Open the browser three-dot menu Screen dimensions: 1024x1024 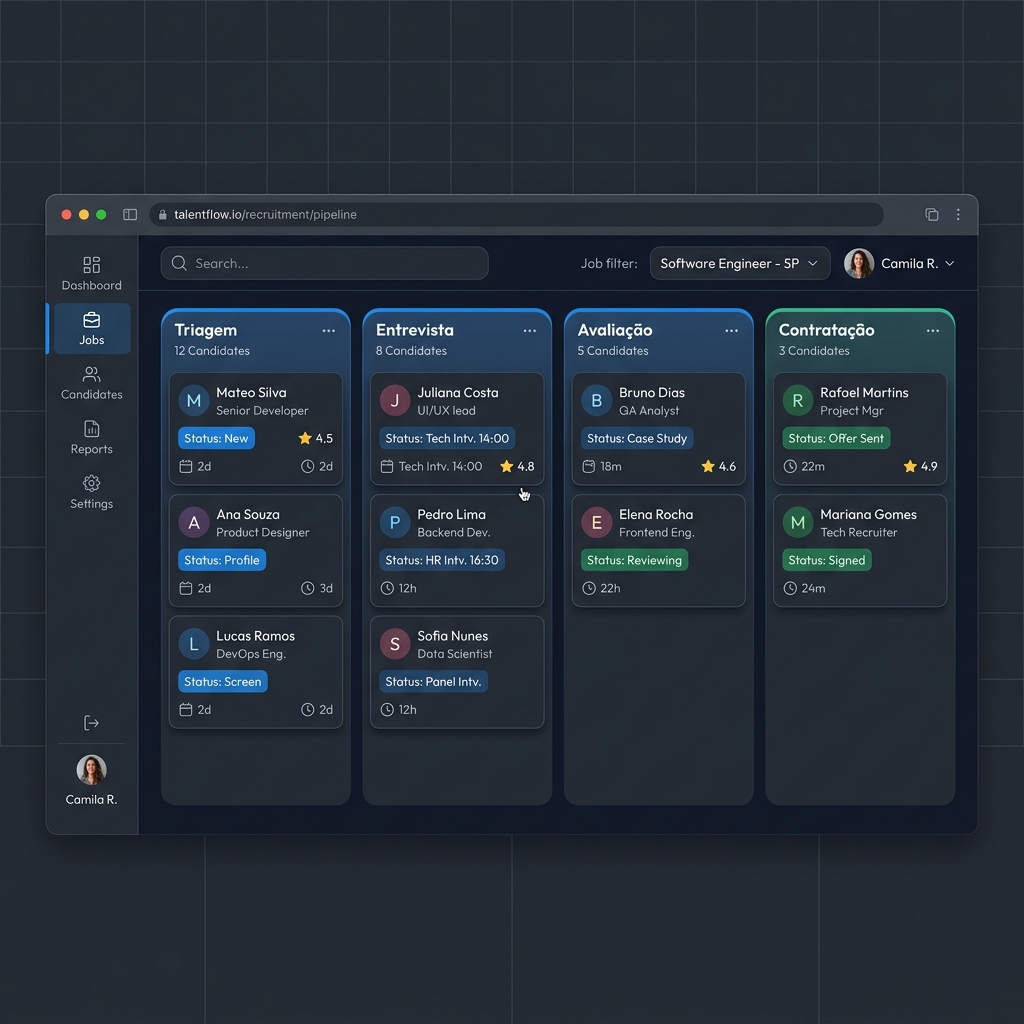(958, 214)
